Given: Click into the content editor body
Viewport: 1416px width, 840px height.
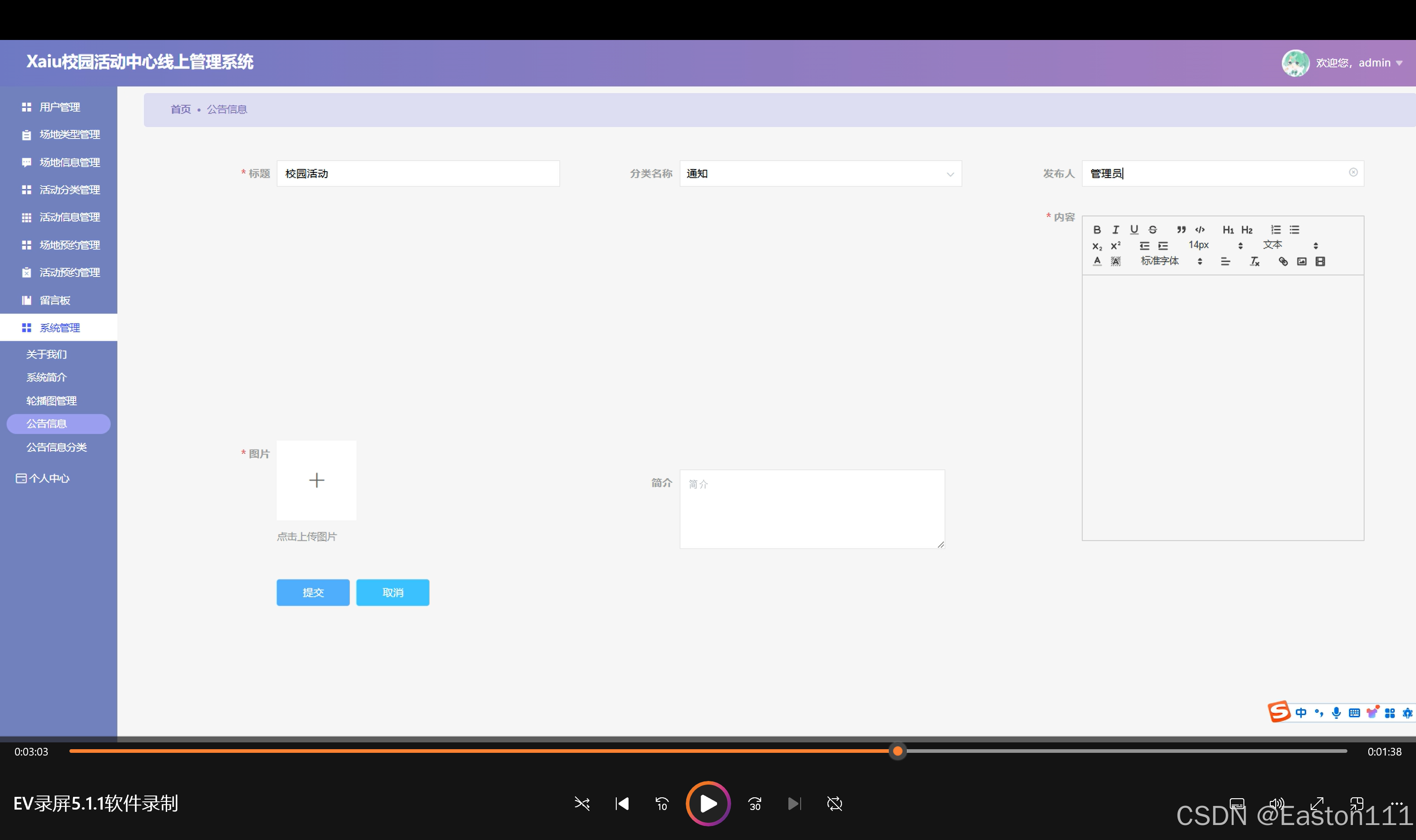Looking at the screenshot, I should pyautogui.click(x=1223, y=408).
